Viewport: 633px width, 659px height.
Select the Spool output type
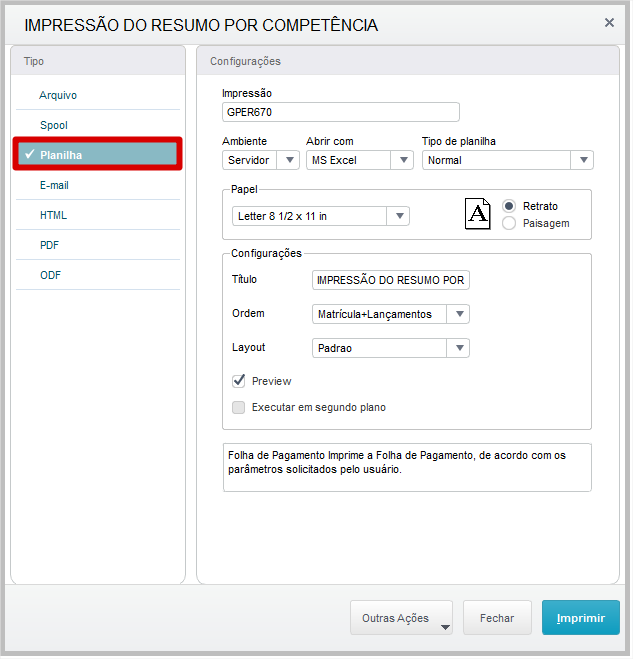[98, 125]
